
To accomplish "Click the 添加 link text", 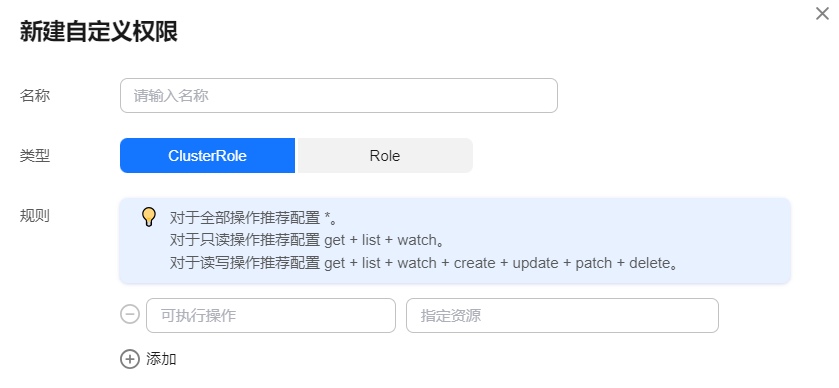I will (x=161, y=359).
